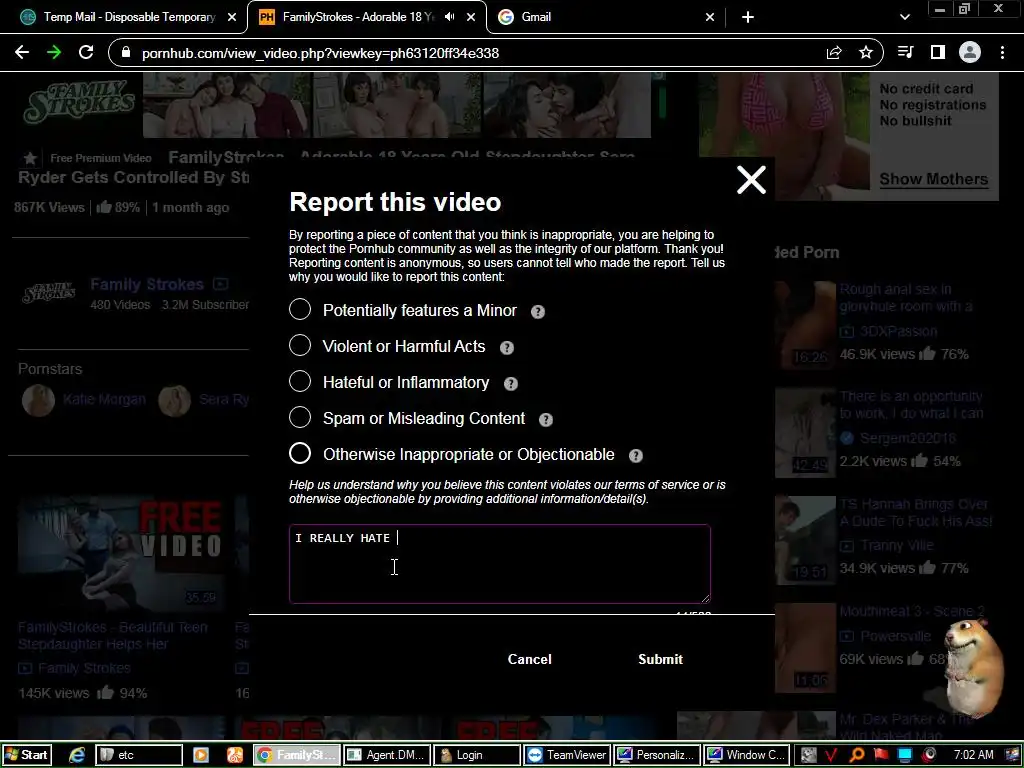Viewport: 1024px width, 768px height.
Task: Click the red speaker system tray icon
Action: pos(930,755)
